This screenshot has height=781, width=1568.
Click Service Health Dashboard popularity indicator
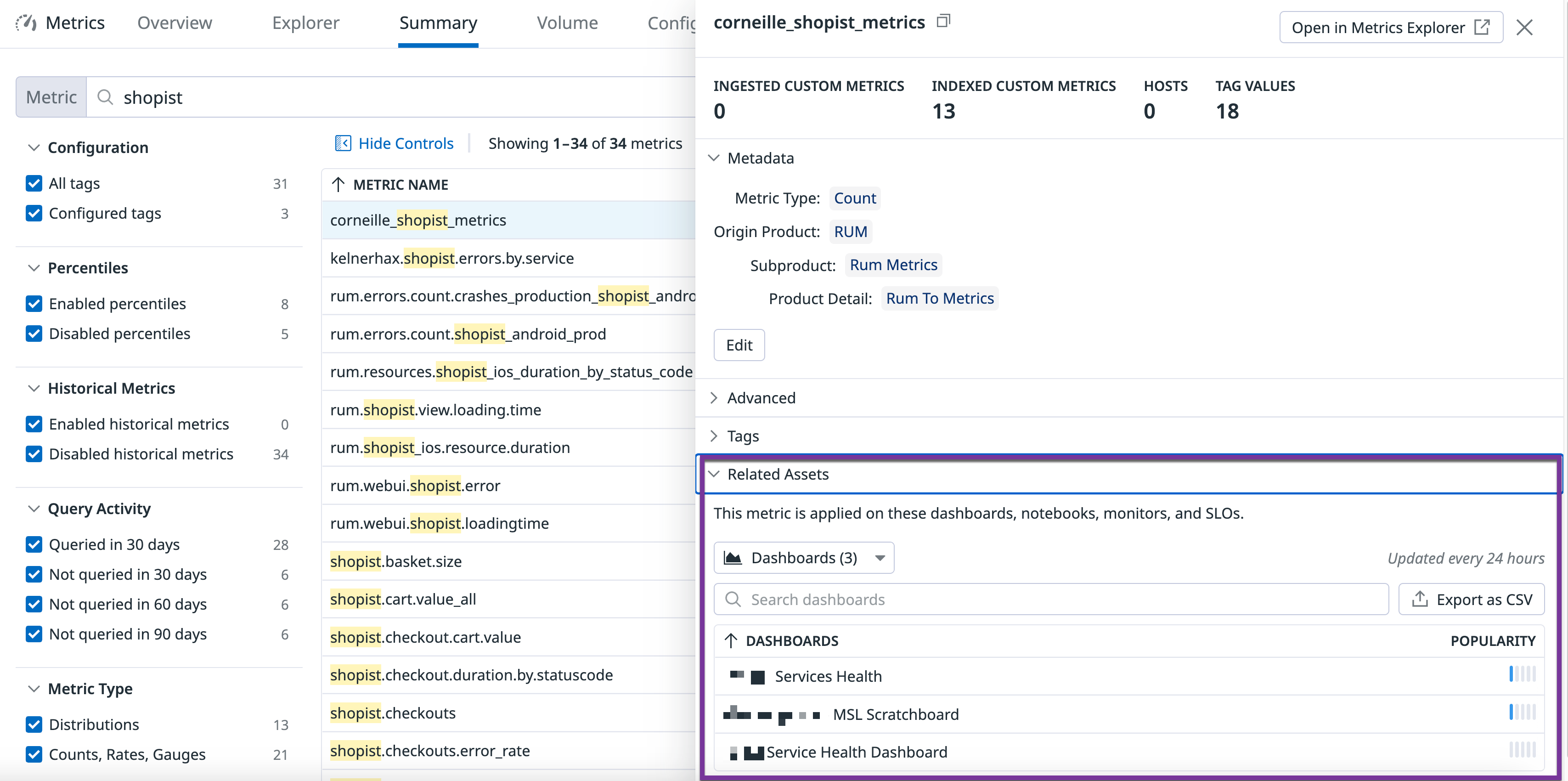click(x=1523, y=749)
